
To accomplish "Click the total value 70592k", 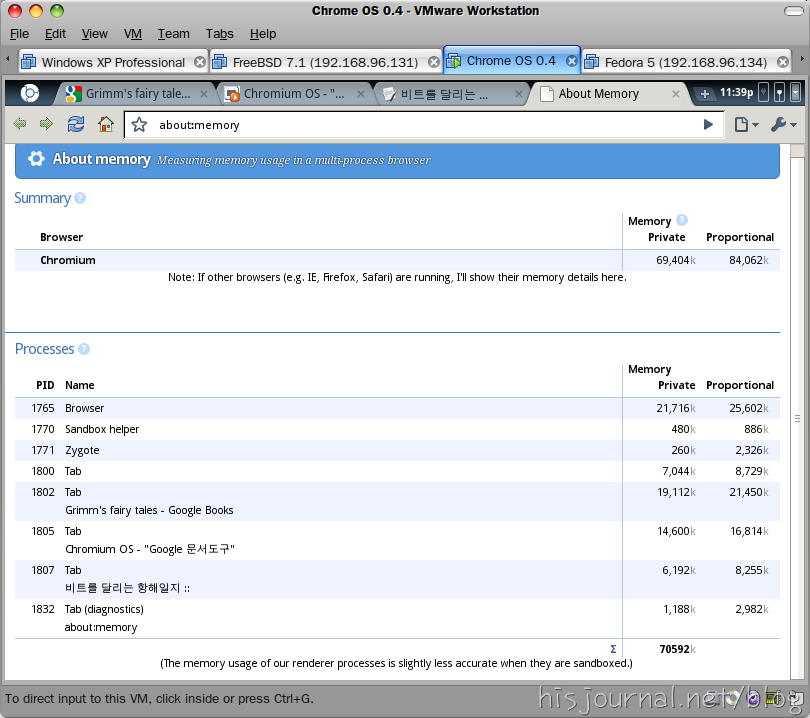I will point(677,649).
